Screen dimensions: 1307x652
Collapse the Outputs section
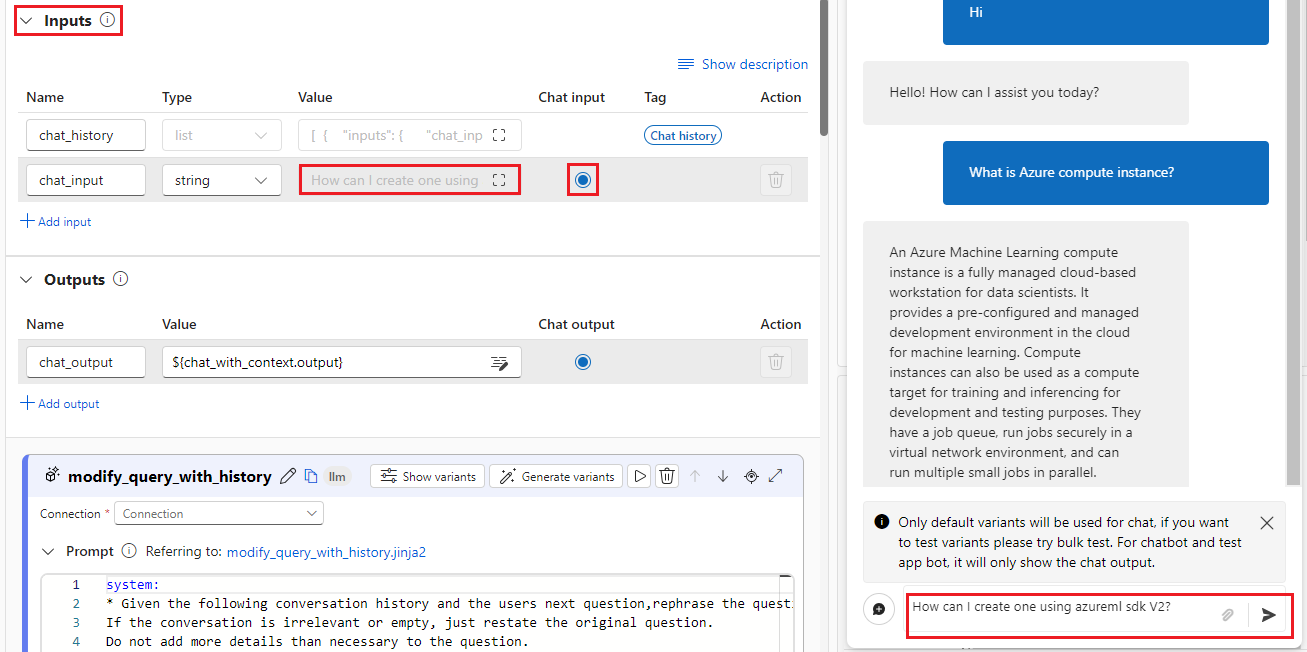(25, 280)
